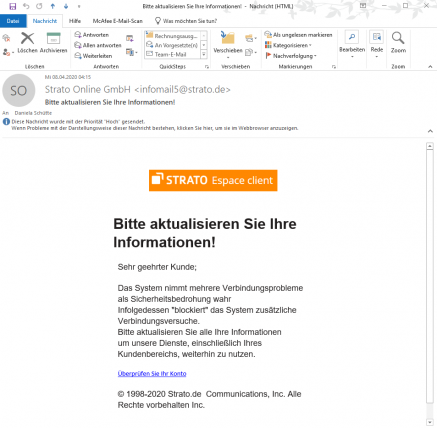The height and width of the screenshot is (428, 437).
Task: Open the Rede read-aloud menu
Action: [x=377, y=44]
